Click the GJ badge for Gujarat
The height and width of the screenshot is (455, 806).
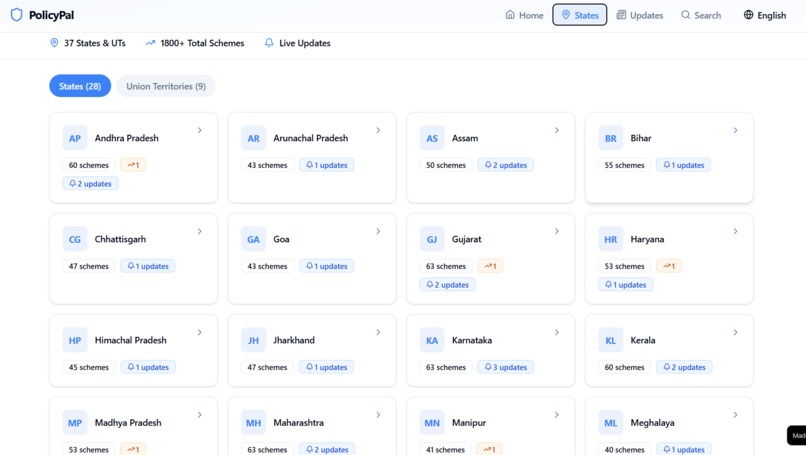coord(432,239)
